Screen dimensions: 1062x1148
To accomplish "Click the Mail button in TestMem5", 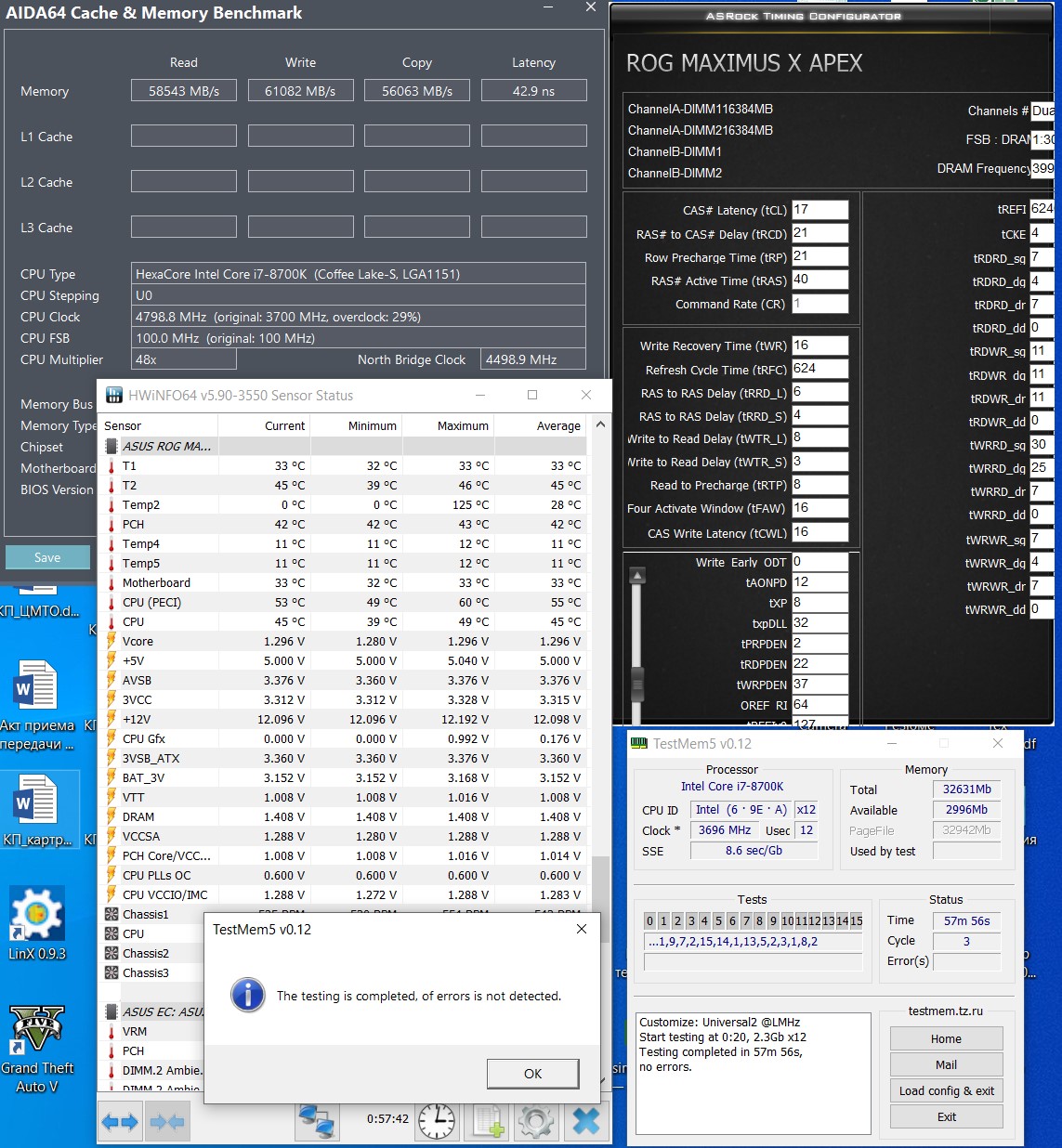I will click(x=946, y=1064).
